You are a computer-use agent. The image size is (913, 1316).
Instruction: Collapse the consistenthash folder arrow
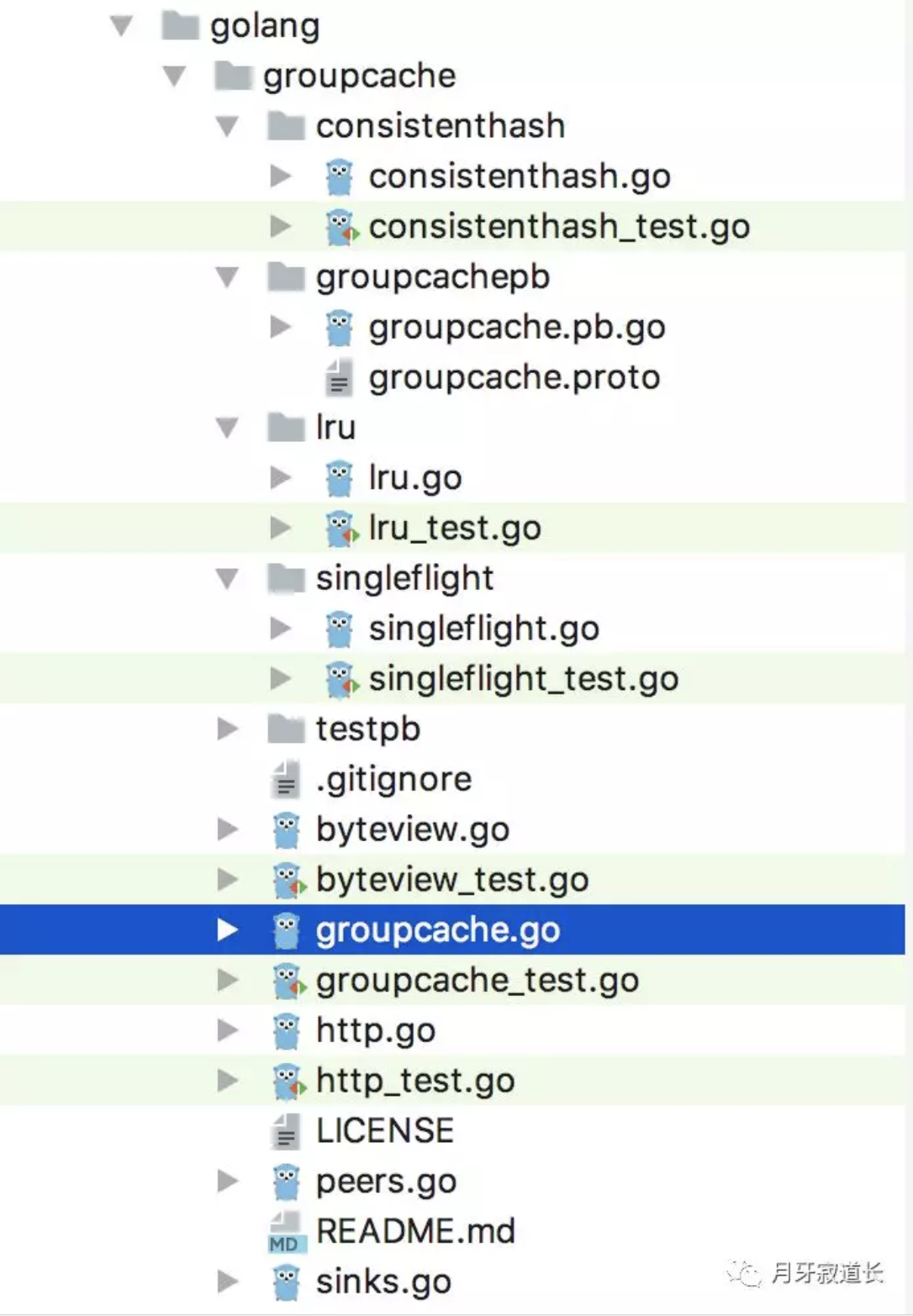coord(227,127)
